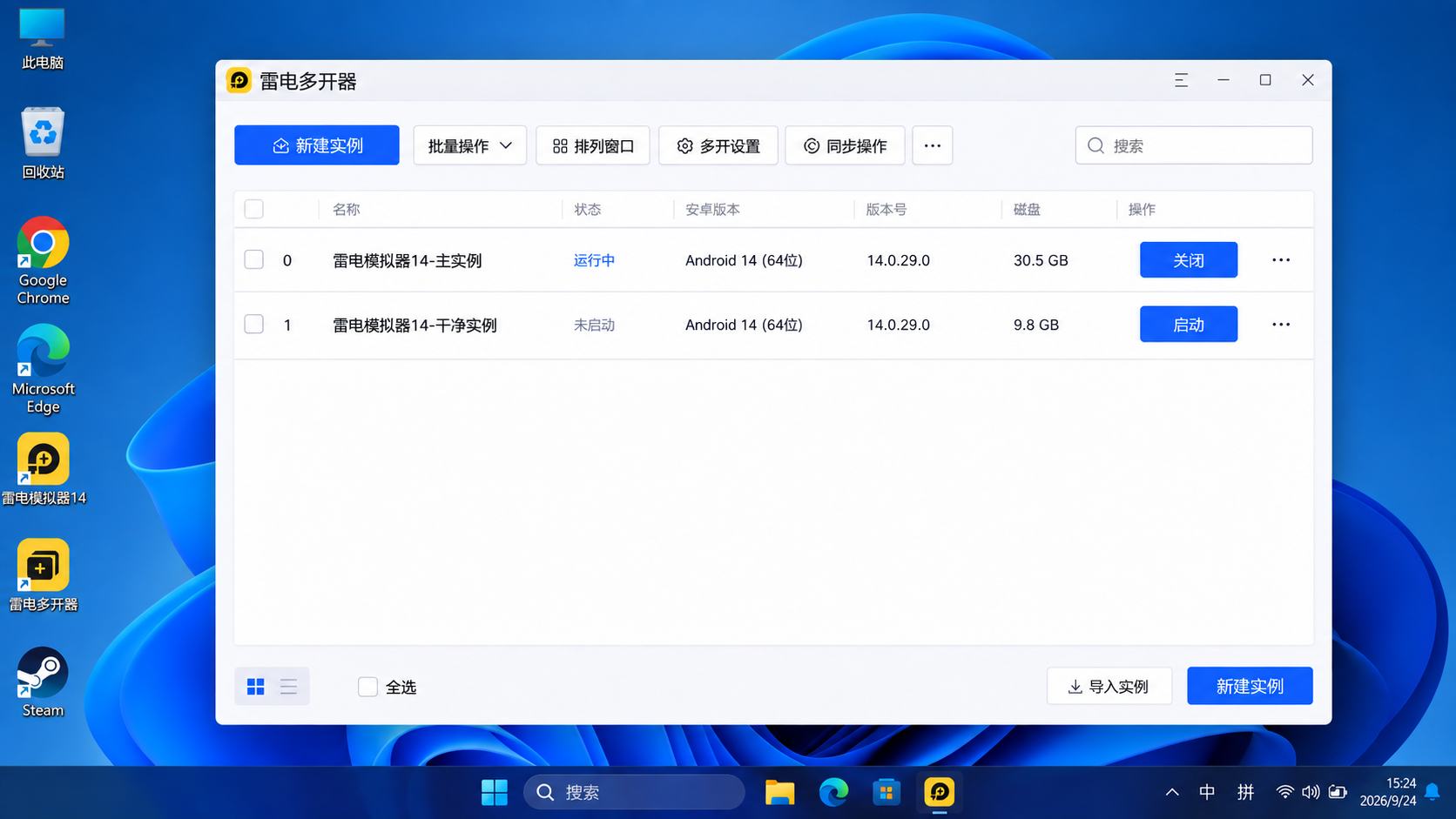
Task: Open 回收站 desktop icon
Action: tap(43, 143)
